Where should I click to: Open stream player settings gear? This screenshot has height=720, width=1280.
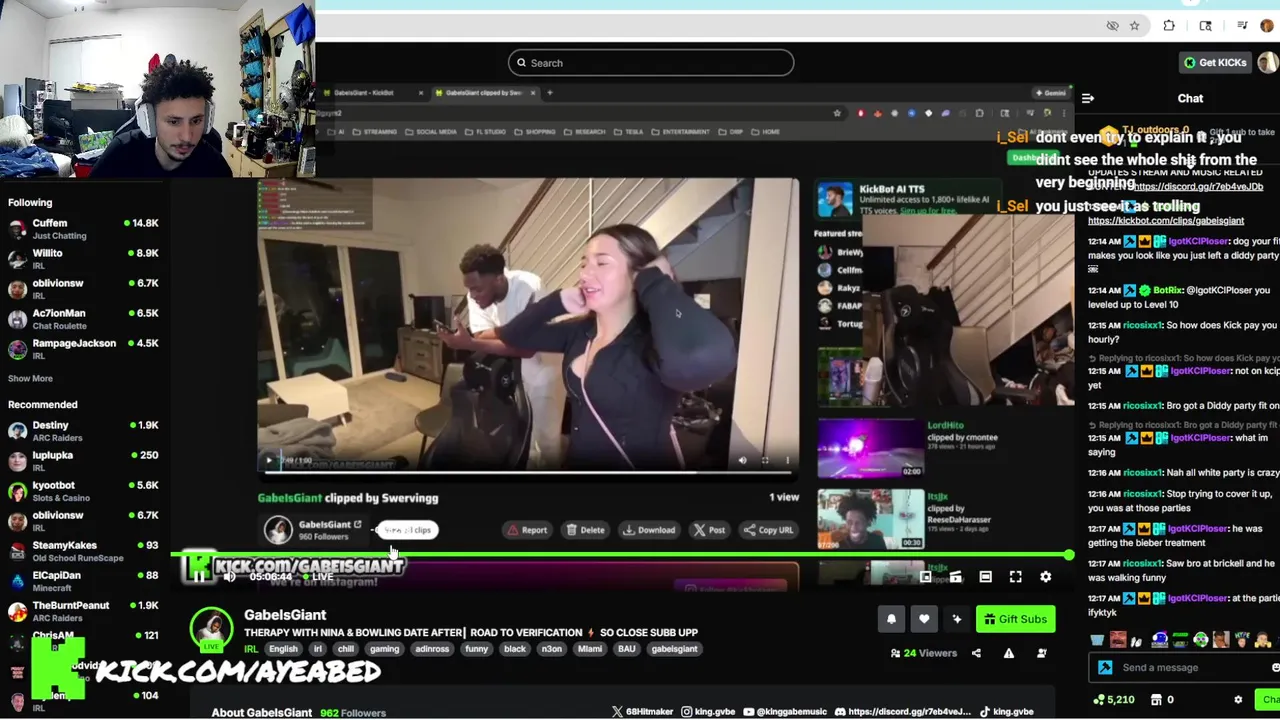click(x=1045, y=577)
